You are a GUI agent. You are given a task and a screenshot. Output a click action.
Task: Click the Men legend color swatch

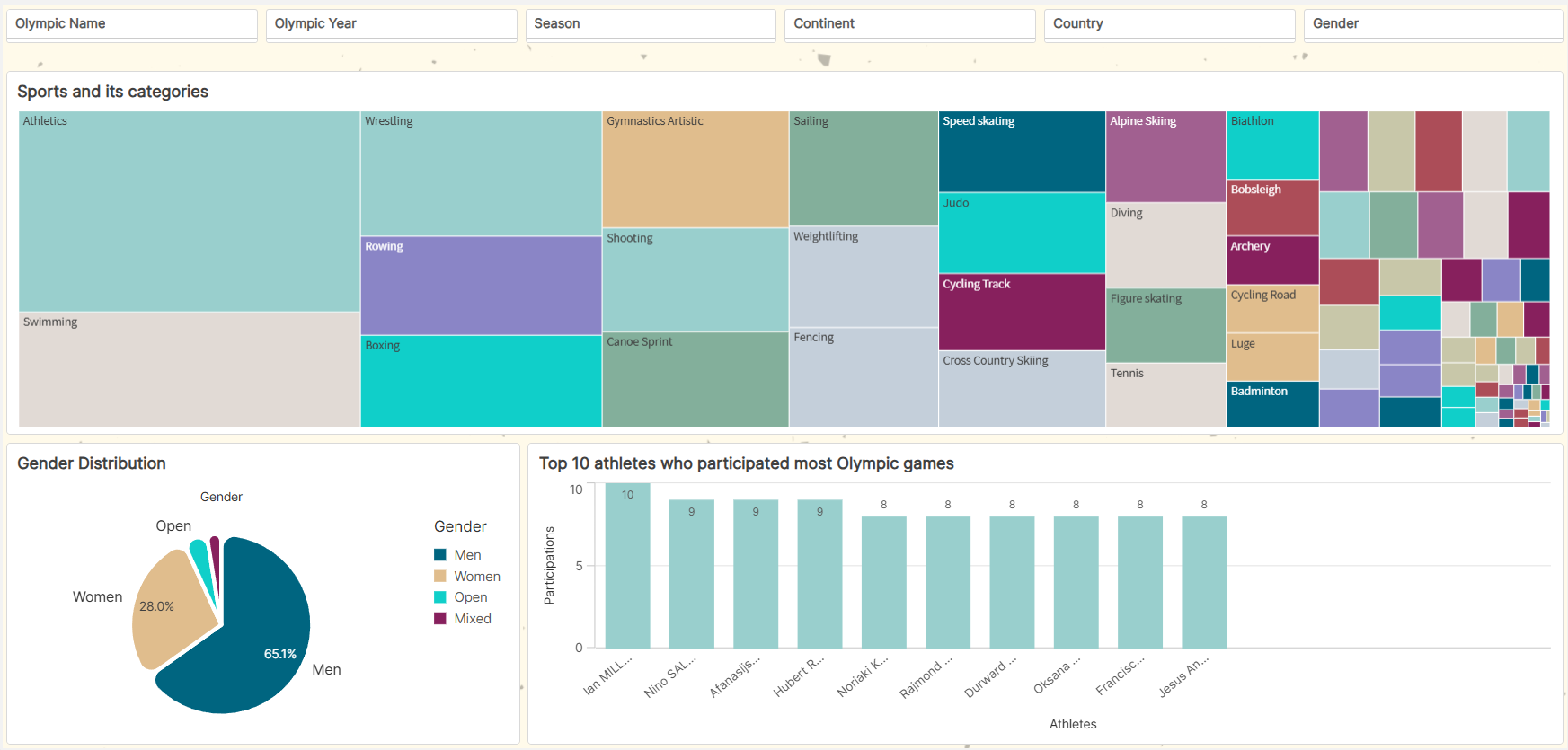(x=440, y=555)
